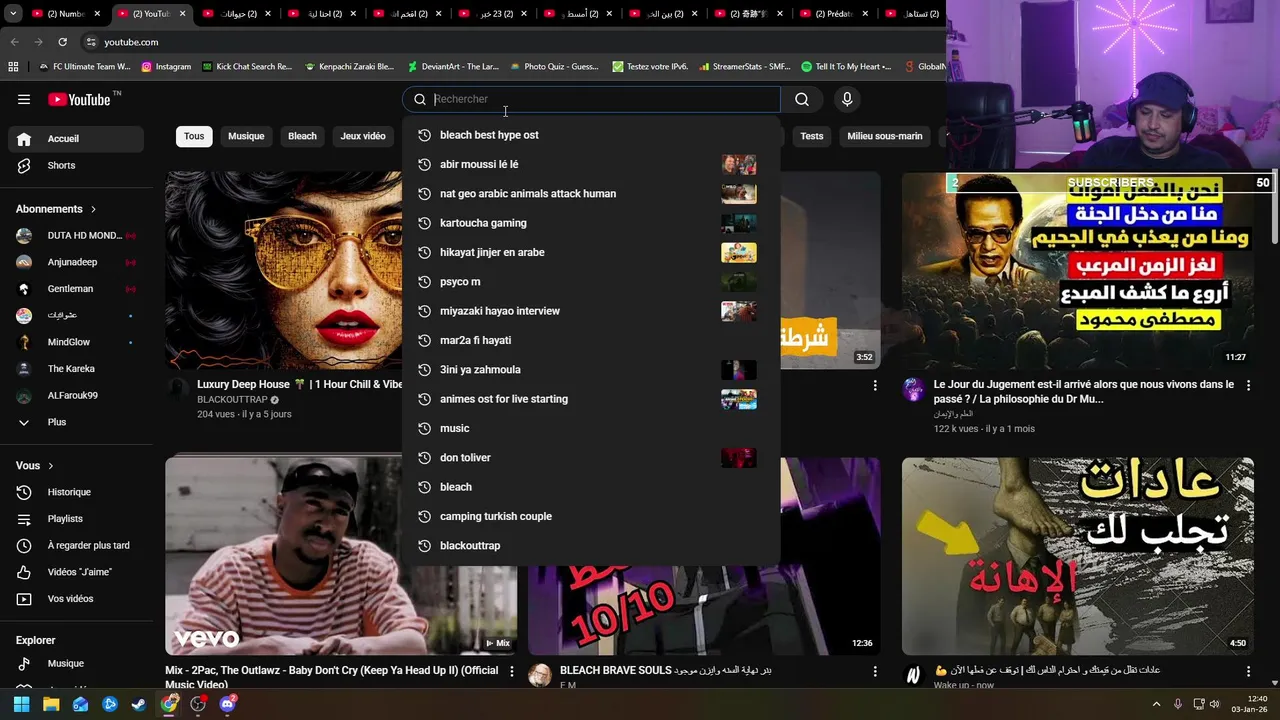Viewport: 1280px width, 720px height.
Task: Open the Windows Start menu
Action: [x=22, y=704]
